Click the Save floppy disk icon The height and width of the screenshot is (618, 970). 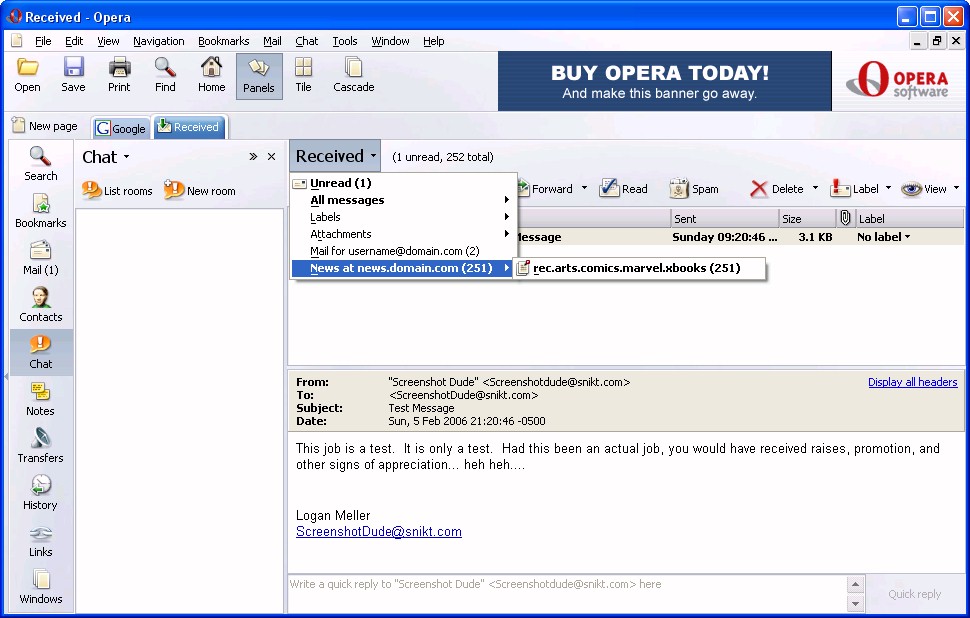point(73,67)
